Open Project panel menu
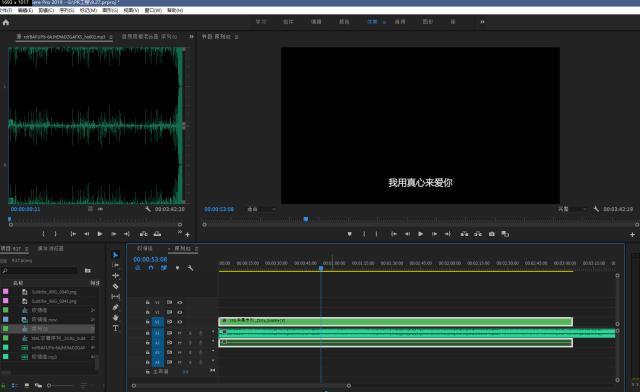This screenshot has width=640, height=392. coord(27,249)
